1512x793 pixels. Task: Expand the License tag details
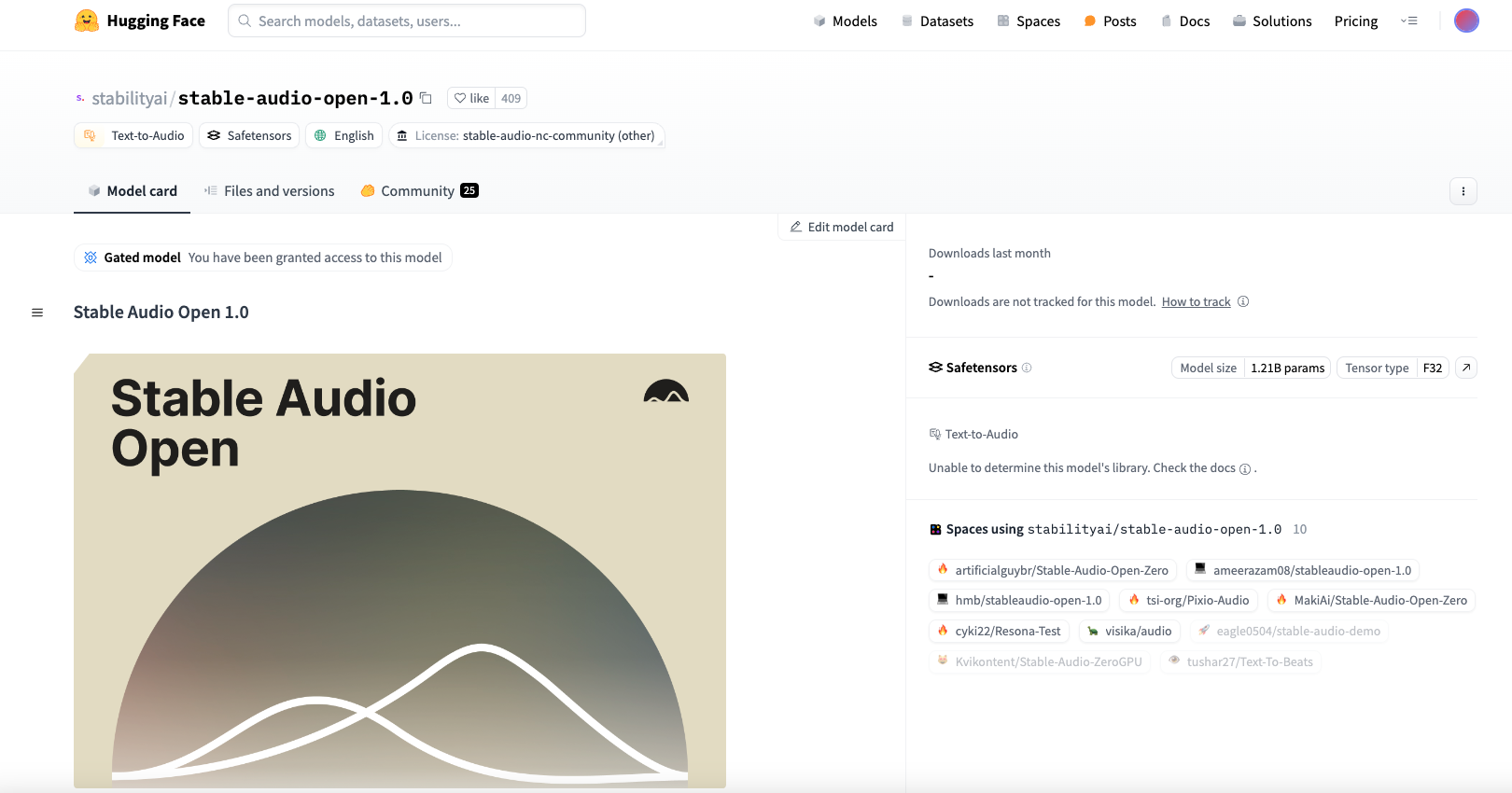(x=526, y=135)
